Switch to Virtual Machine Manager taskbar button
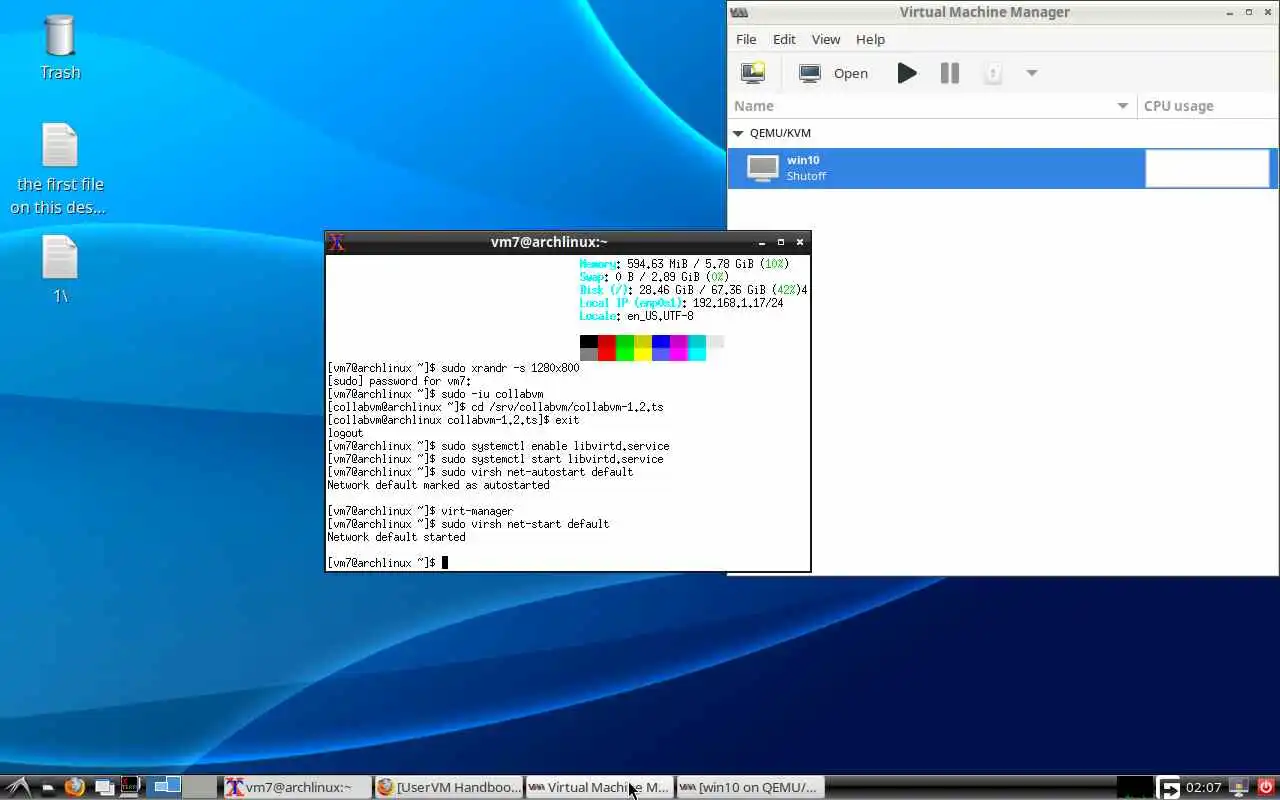The width and height of the screenshot is (1280, 800). (599, 787)
